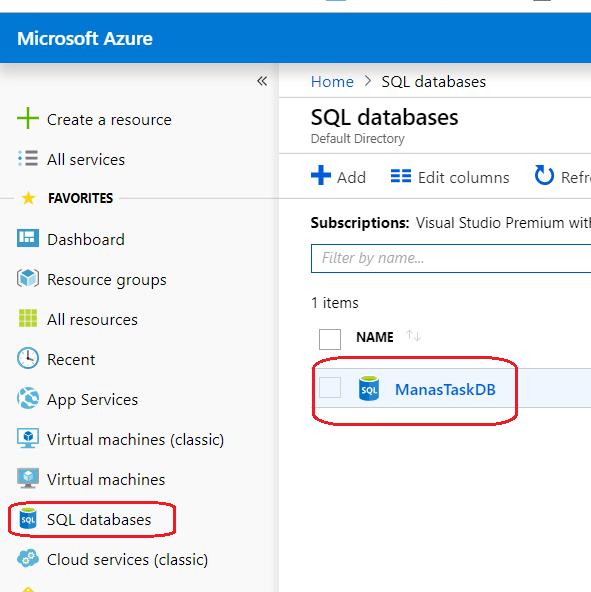This screenshot has height=592, width=591.
Task: Open the ManasTaskDB database link
Action: (x=445, y=390)
